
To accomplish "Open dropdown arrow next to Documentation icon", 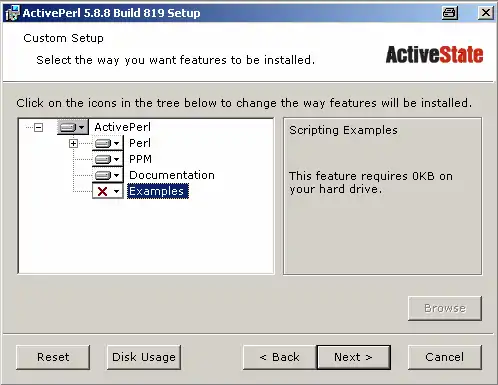I will pos(116,175).
